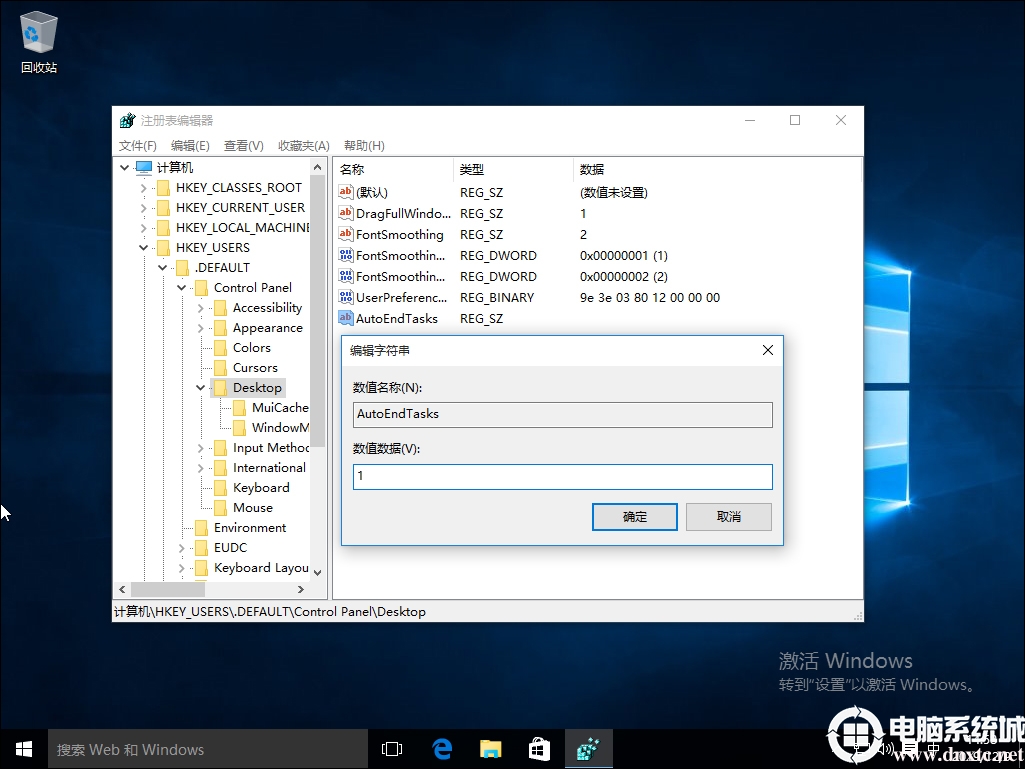Expand the Appearance key
1025x769 pixels.
201,328
